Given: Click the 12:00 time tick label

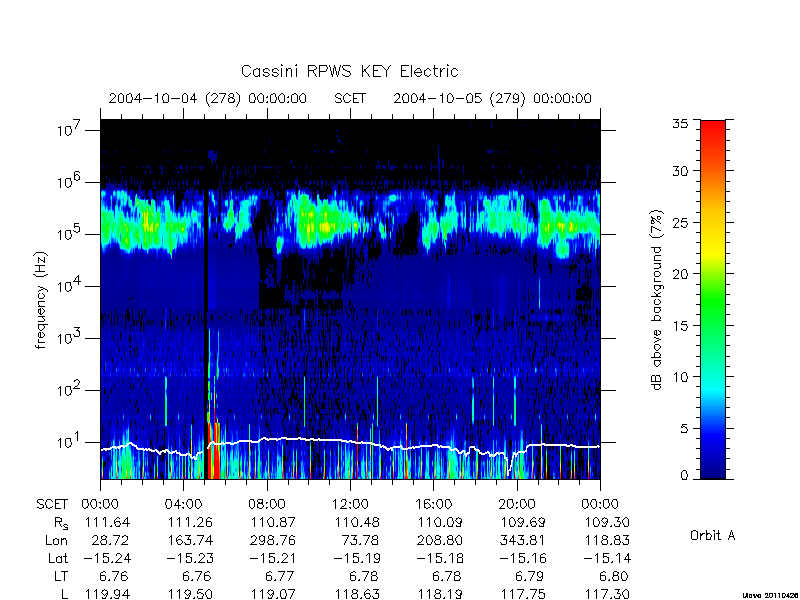Looking at the screenshot, I should point(350,504).
